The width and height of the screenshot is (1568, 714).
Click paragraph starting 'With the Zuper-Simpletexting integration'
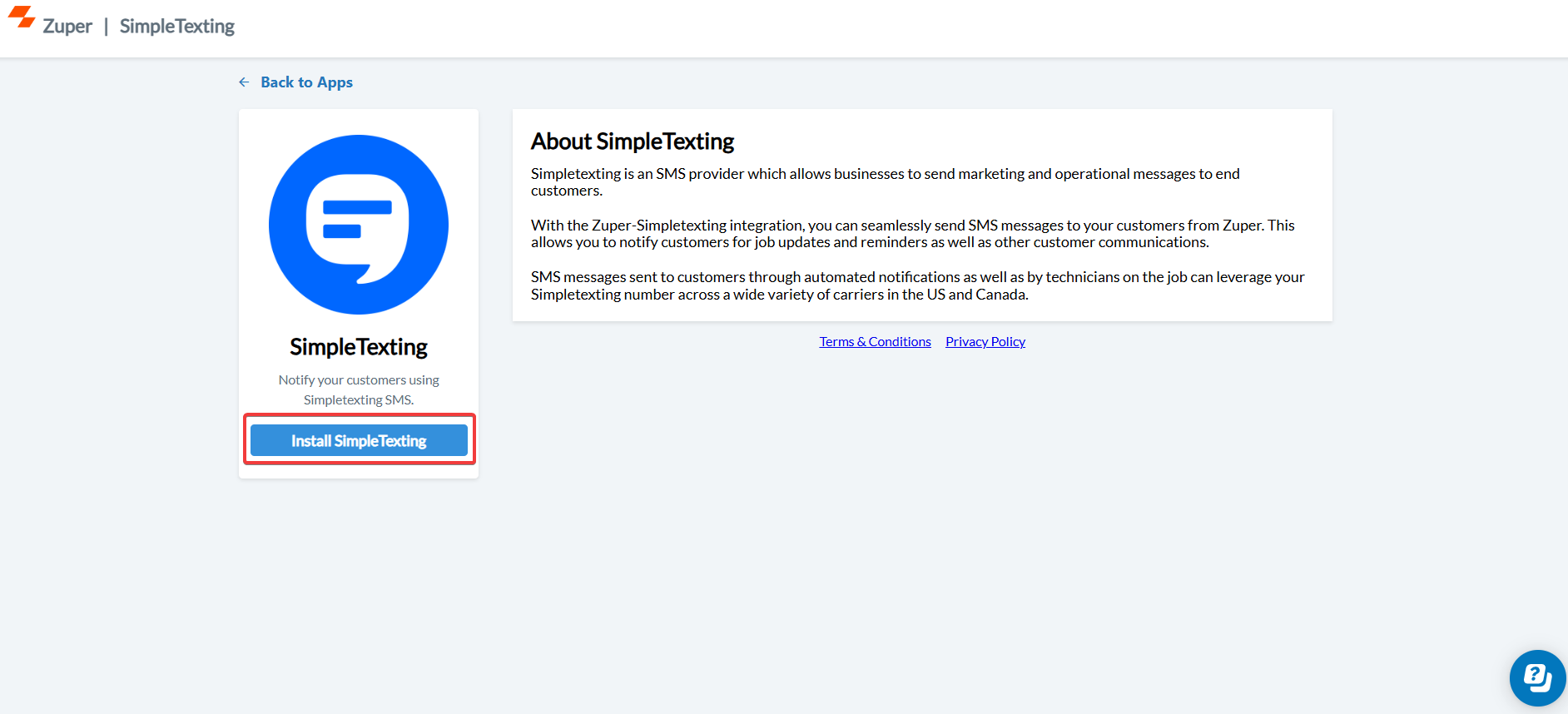click(913, 233)
